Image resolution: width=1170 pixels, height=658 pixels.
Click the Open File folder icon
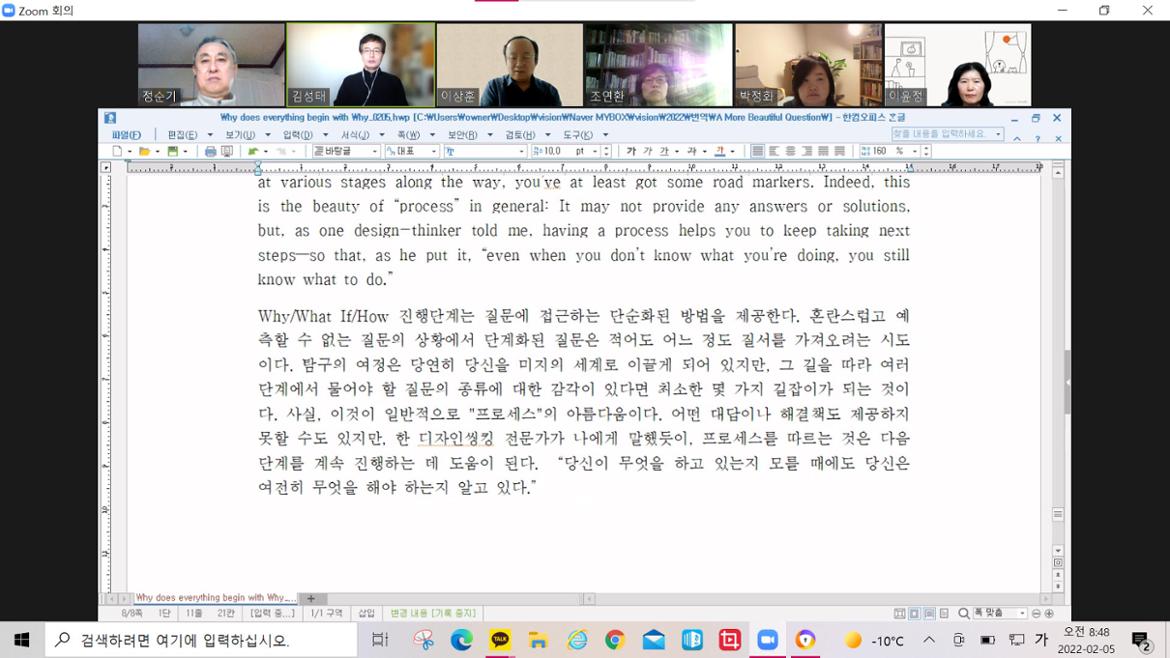(144, 151)
